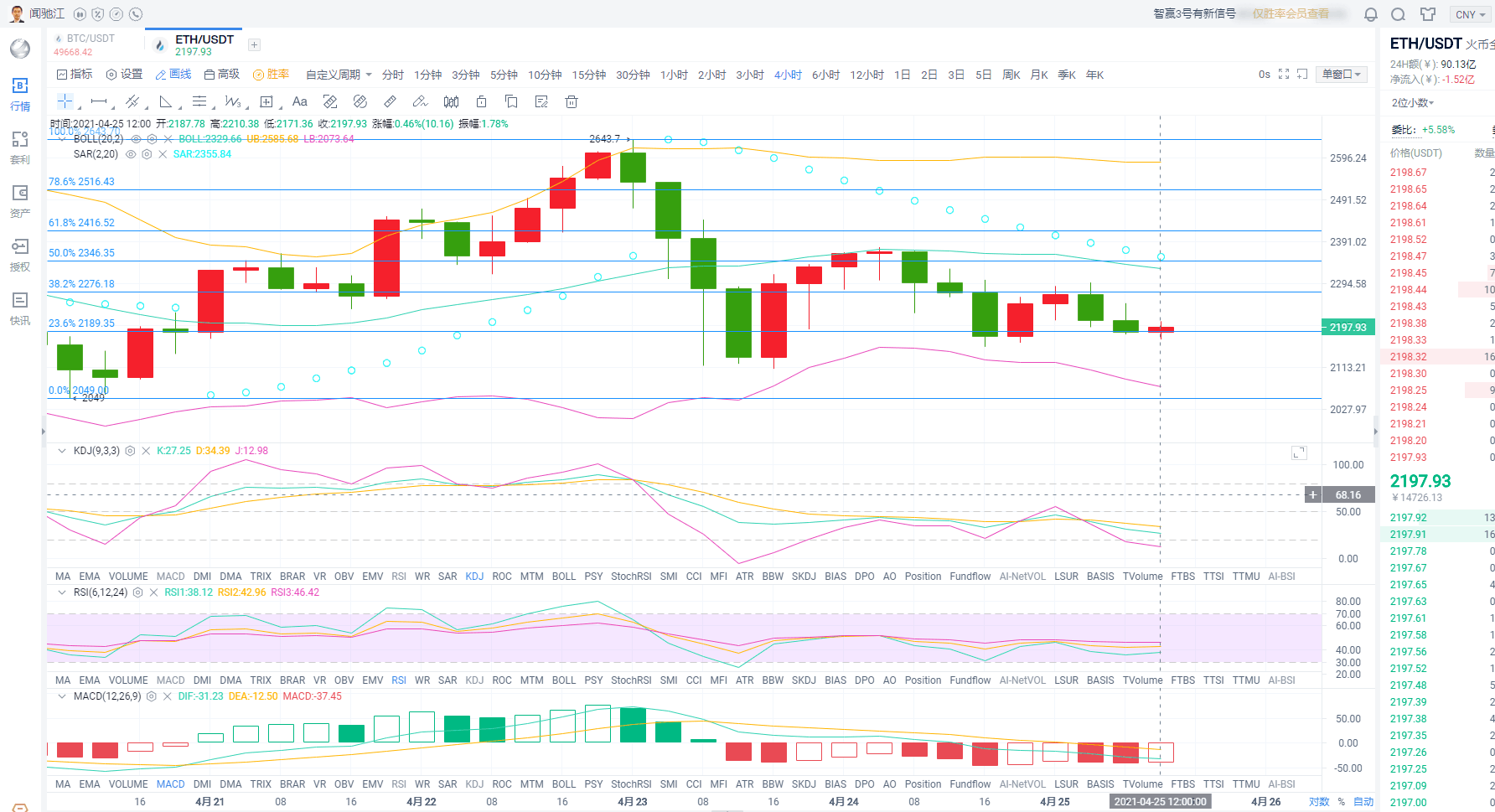The image size is (1495, 812).
Task: Select the Aa text annotation tool
Action: tap(300, 101)
